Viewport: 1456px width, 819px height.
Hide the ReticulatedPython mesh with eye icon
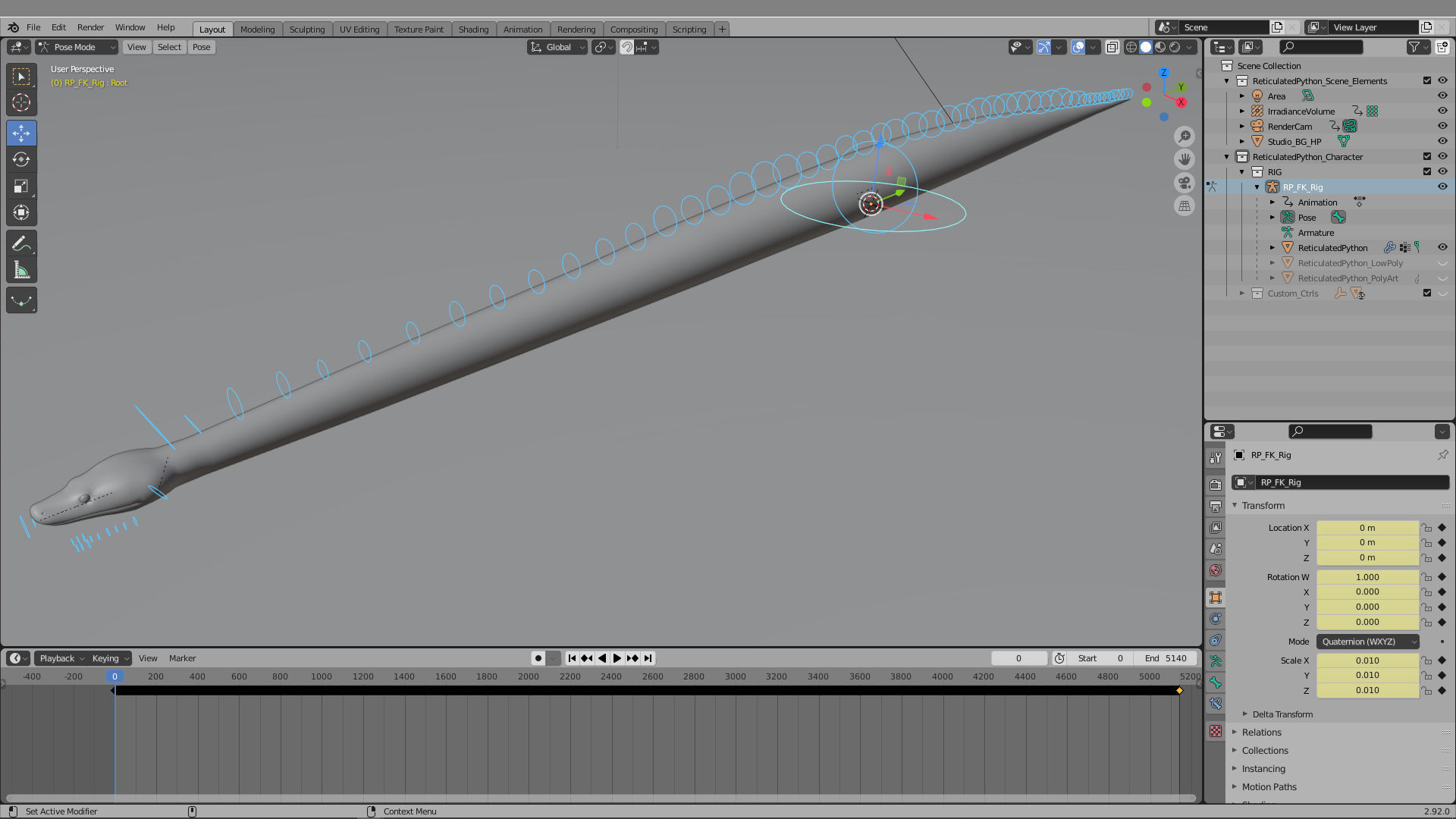pos(1442,247)
